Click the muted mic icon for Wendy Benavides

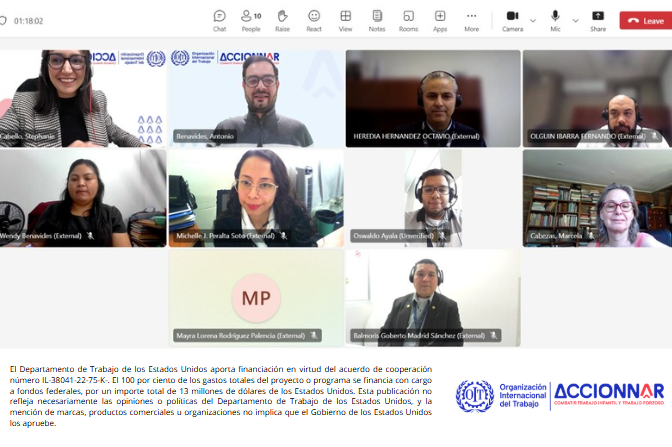pos(90,235)
